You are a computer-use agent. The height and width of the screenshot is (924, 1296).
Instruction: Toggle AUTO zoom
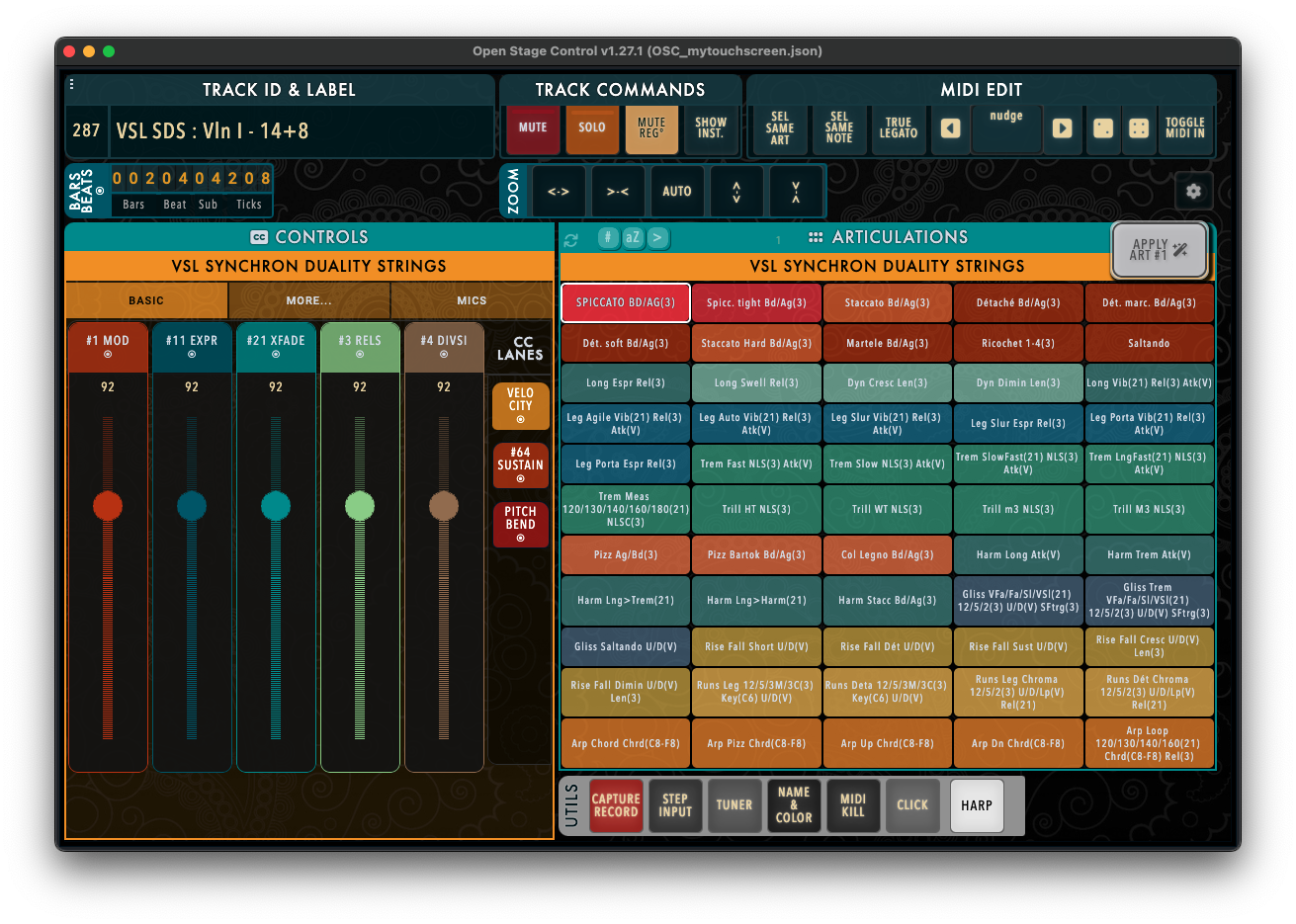[x=677, y=191]
